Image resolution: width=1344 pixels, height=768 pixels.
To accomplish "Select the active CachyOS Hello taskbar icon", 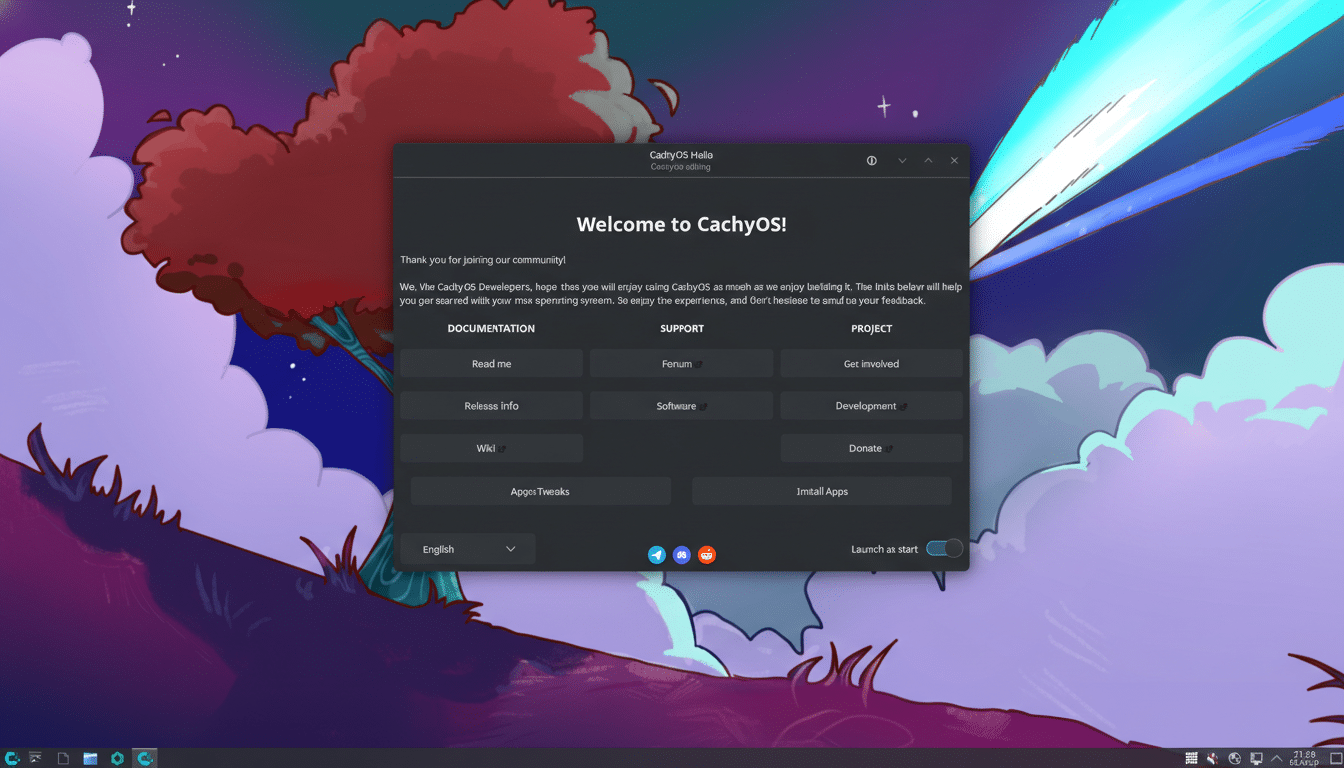I will tap(144, 757).
